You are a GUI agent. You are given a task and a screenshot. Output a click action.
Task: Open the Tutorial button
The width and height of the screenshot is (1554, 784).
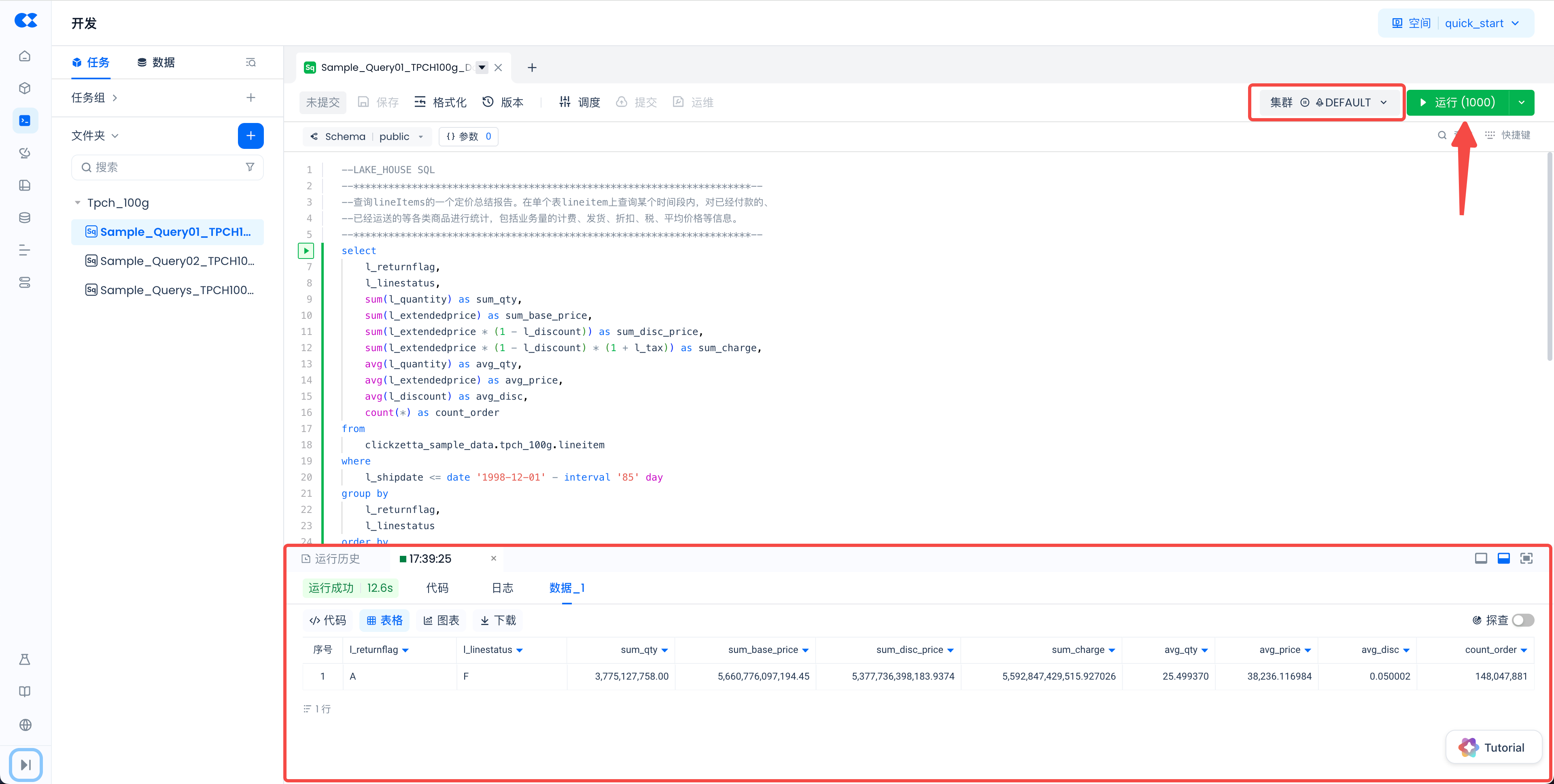point(1493,747)
